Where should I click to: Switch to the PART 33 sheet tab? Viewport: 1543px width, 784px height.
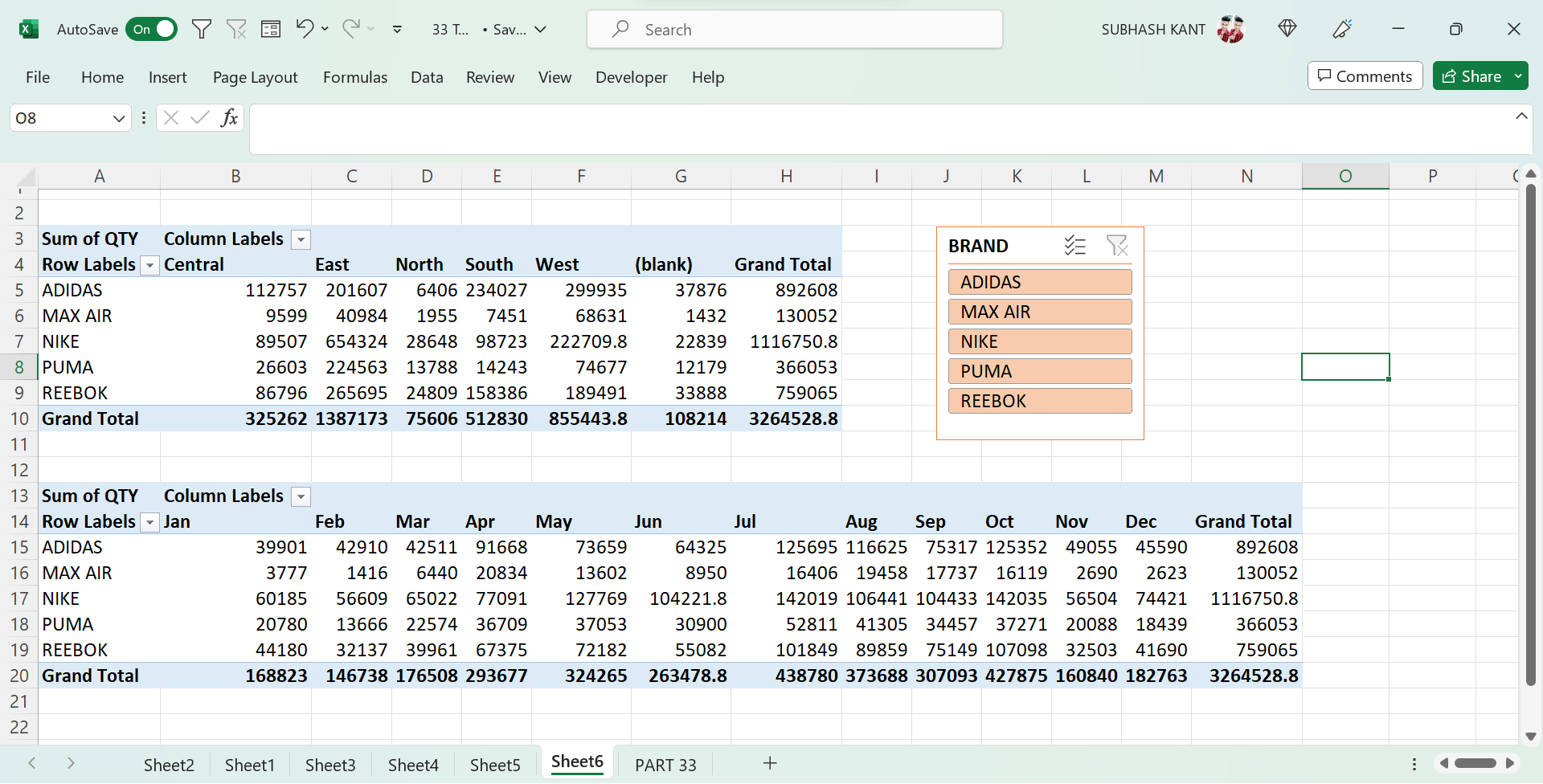(665, 764)
